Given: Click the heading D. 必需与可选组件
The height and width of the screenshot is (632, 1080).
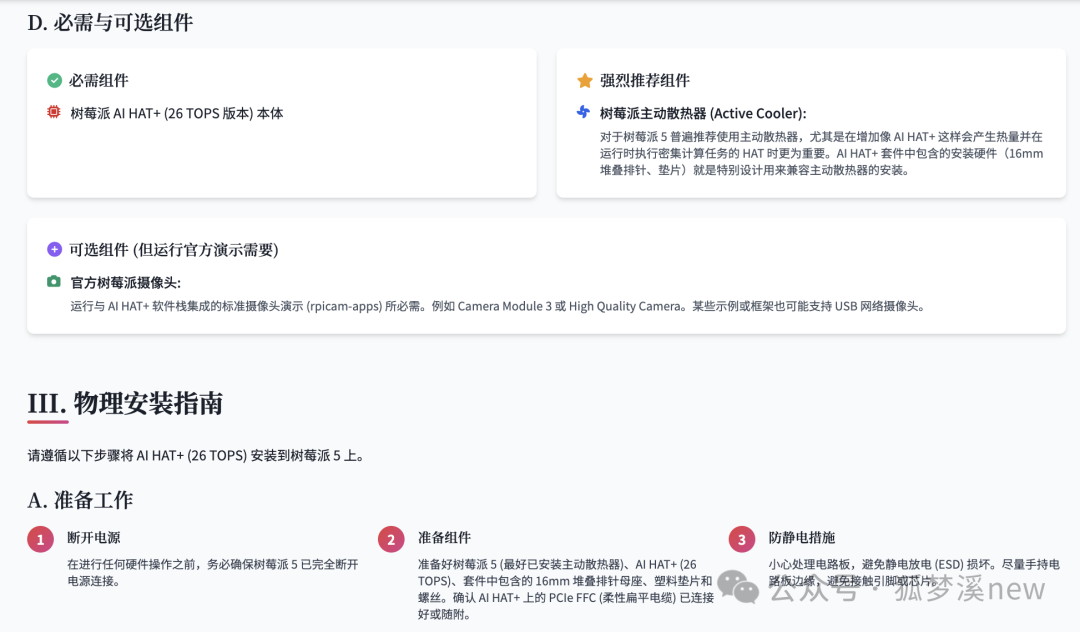Looking at the screenshot, I should coord(110,22).
